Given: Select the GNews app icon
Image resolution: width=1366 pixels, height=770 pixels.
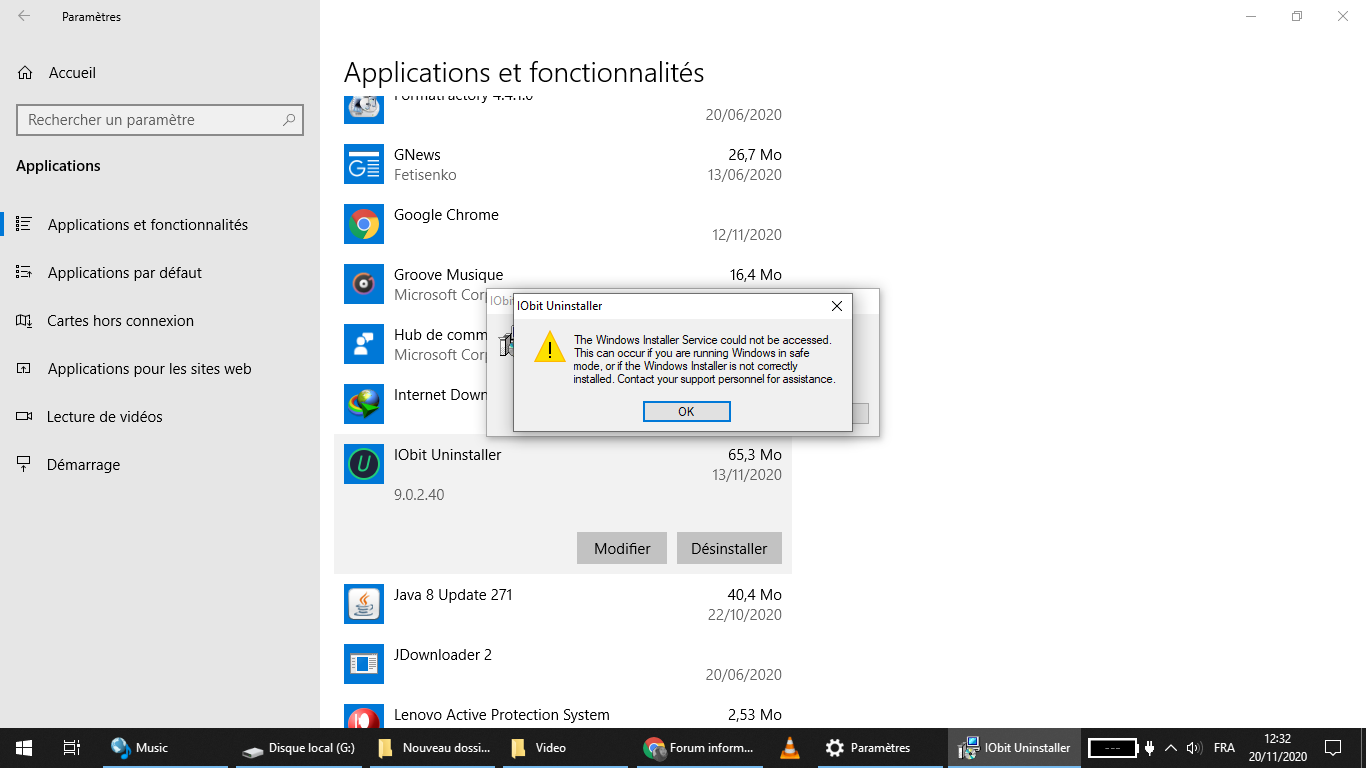Looking at the screenshot, I should click(x=364, y=165).
